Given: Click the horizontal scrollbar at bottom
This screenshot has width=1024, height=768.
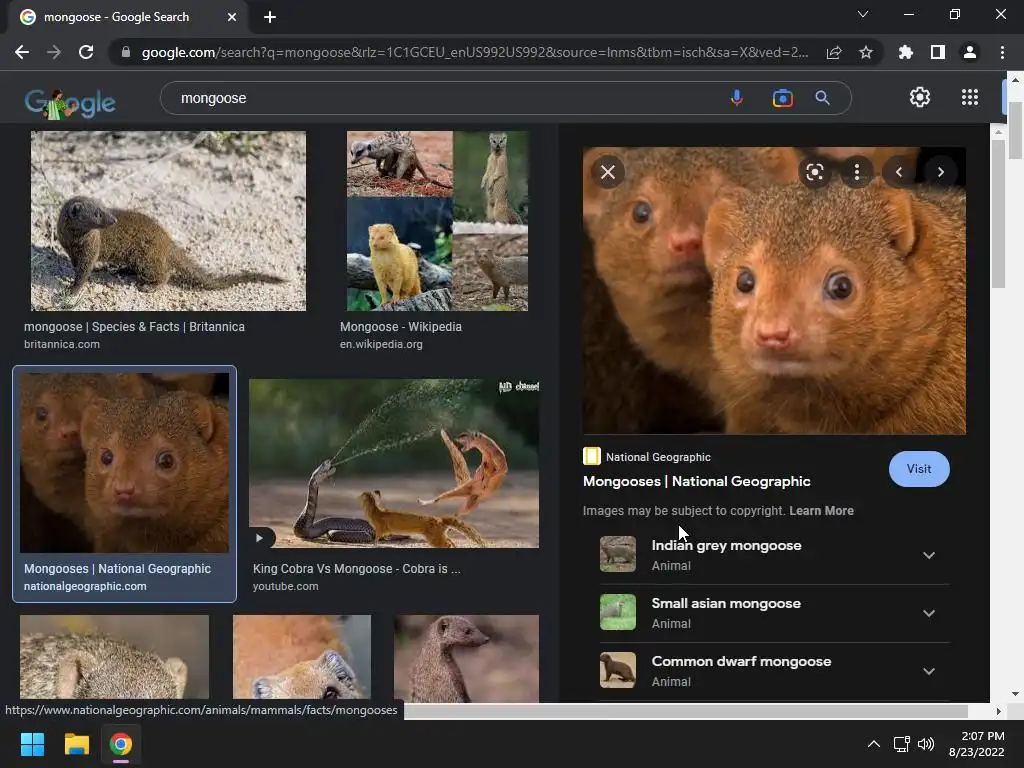Looking at the screenshot, I should (x=686, y=711).
